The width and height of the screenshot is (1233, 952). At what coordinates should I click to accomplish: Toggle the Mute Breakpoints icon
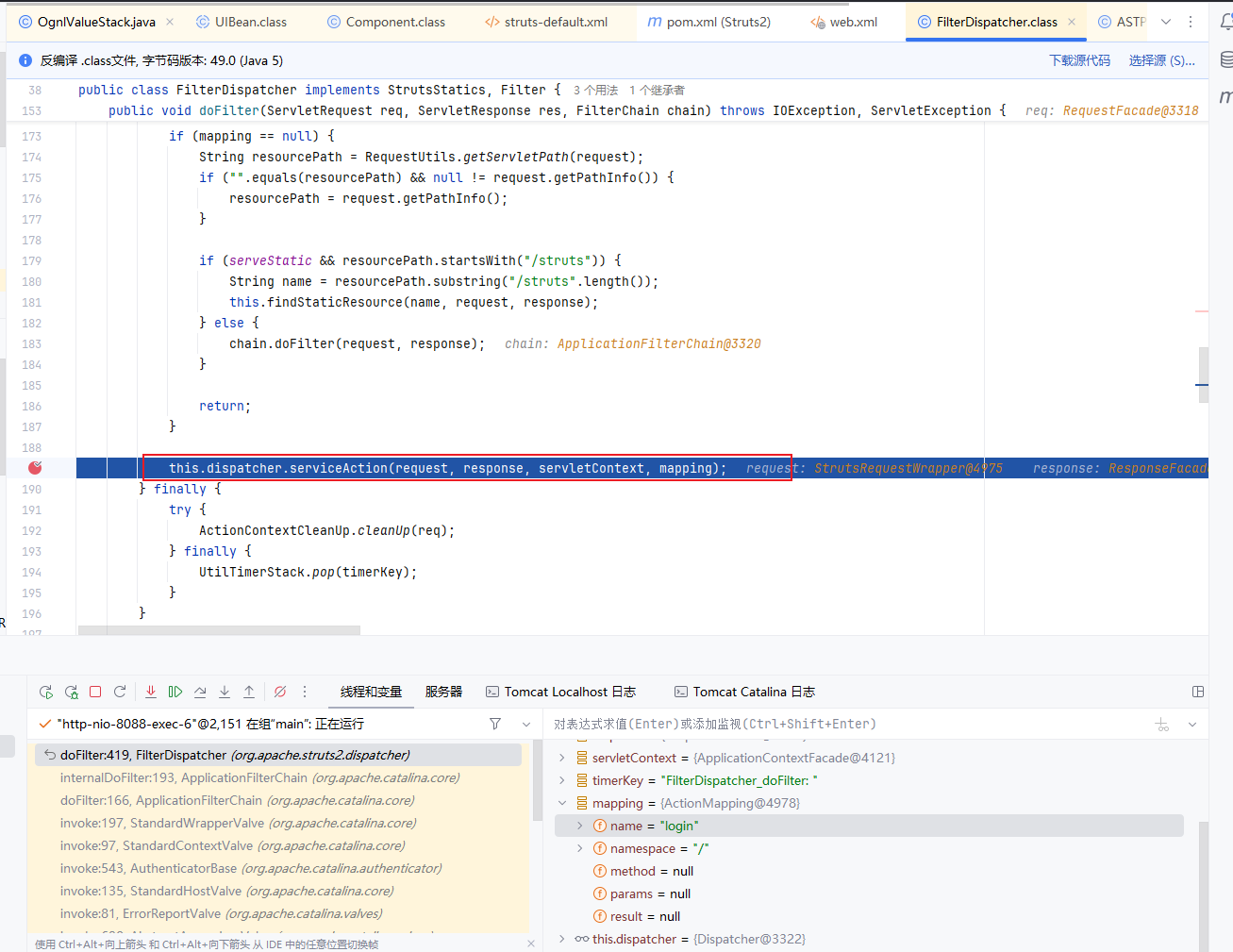(280, 692)
